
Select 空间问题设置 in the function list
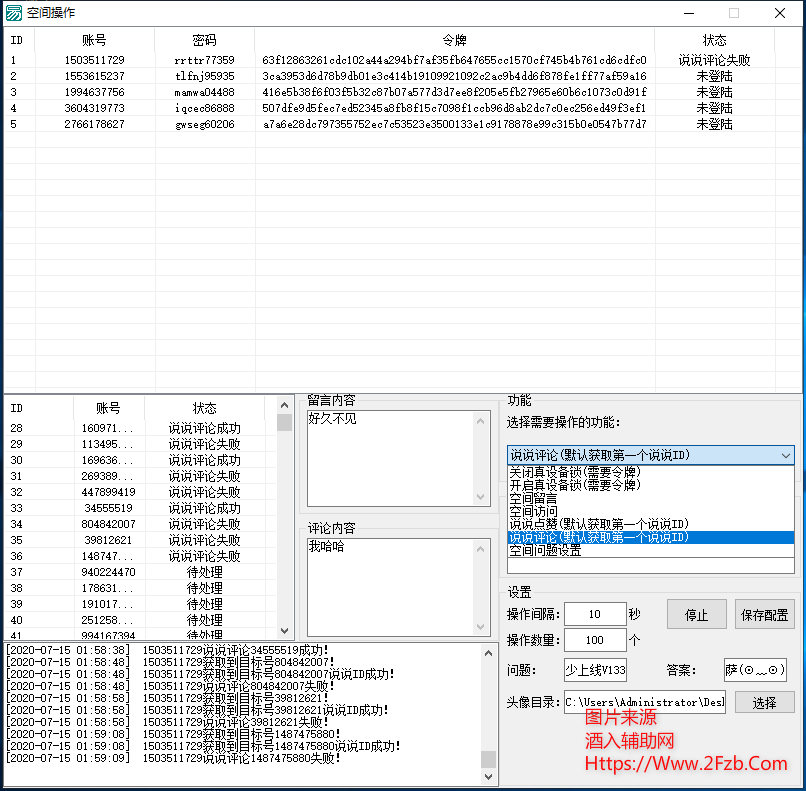545,550
